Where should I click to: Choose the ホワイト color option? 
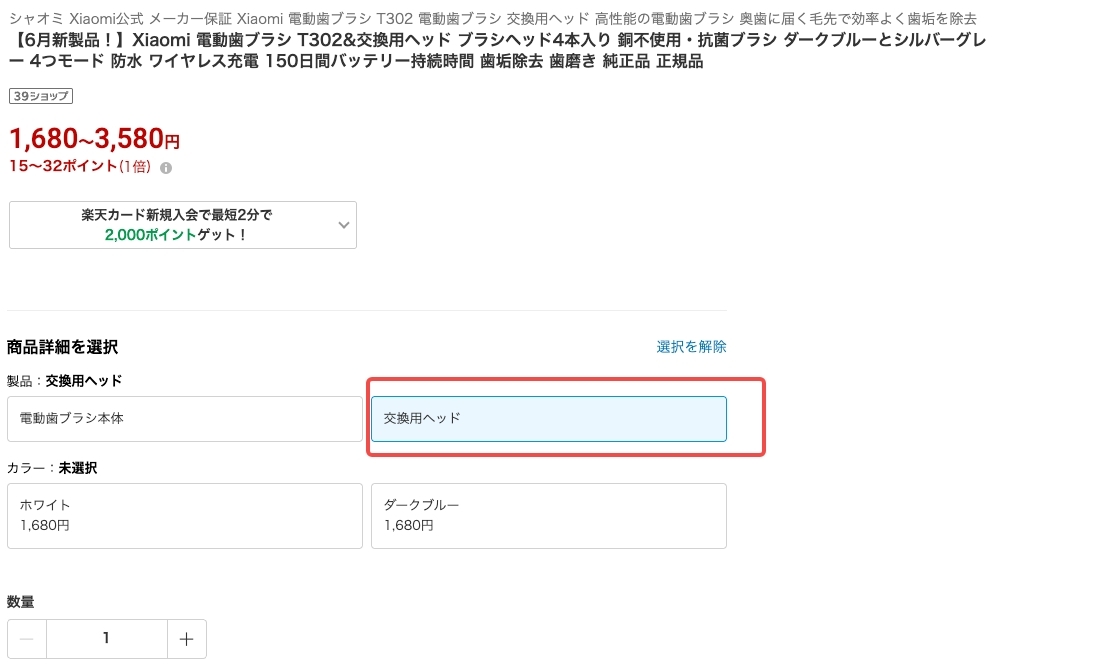pos(185,516)
